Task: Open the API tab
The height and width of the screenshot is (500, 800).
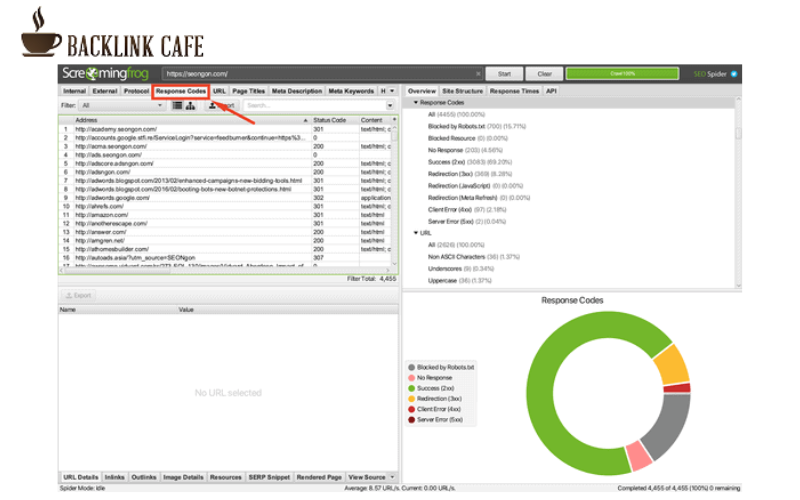Action: (551, 91)
